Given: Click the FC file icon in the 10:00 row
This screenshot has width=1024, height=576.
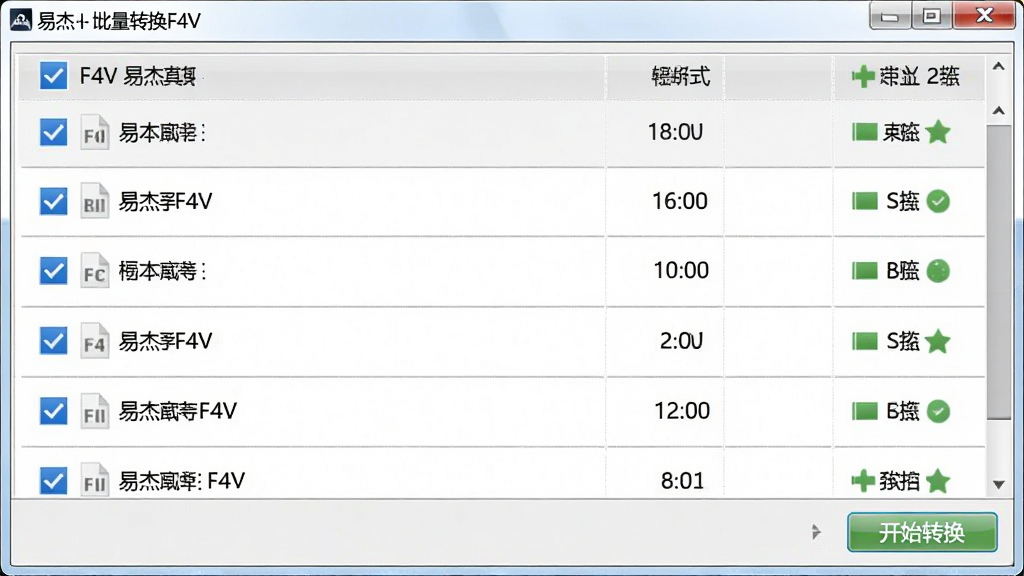Looking at the screenshot, I should coord(95,271).
